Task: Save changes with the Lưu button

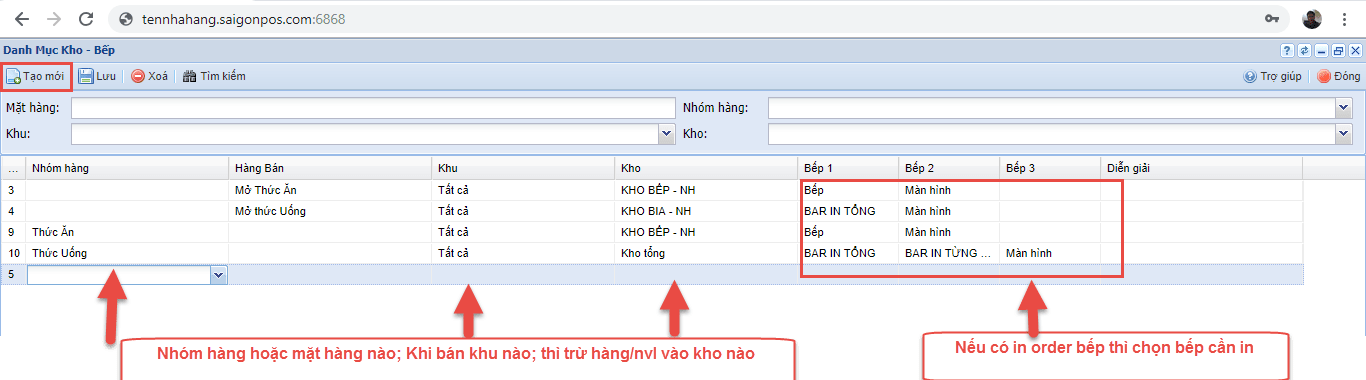Action: coord(97,76)
